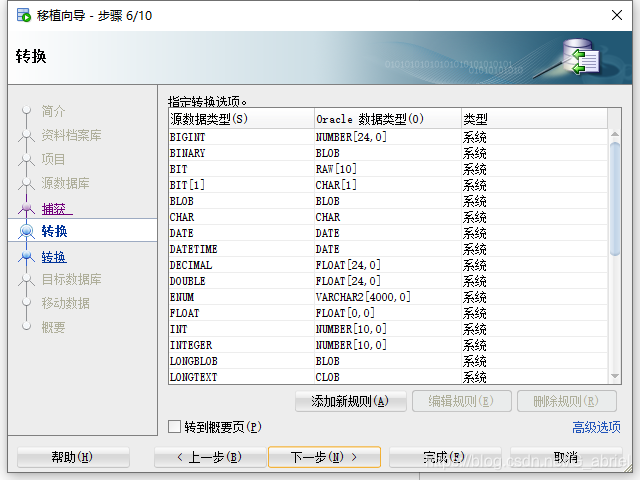Select the BINARY row

tap(388, 153)
